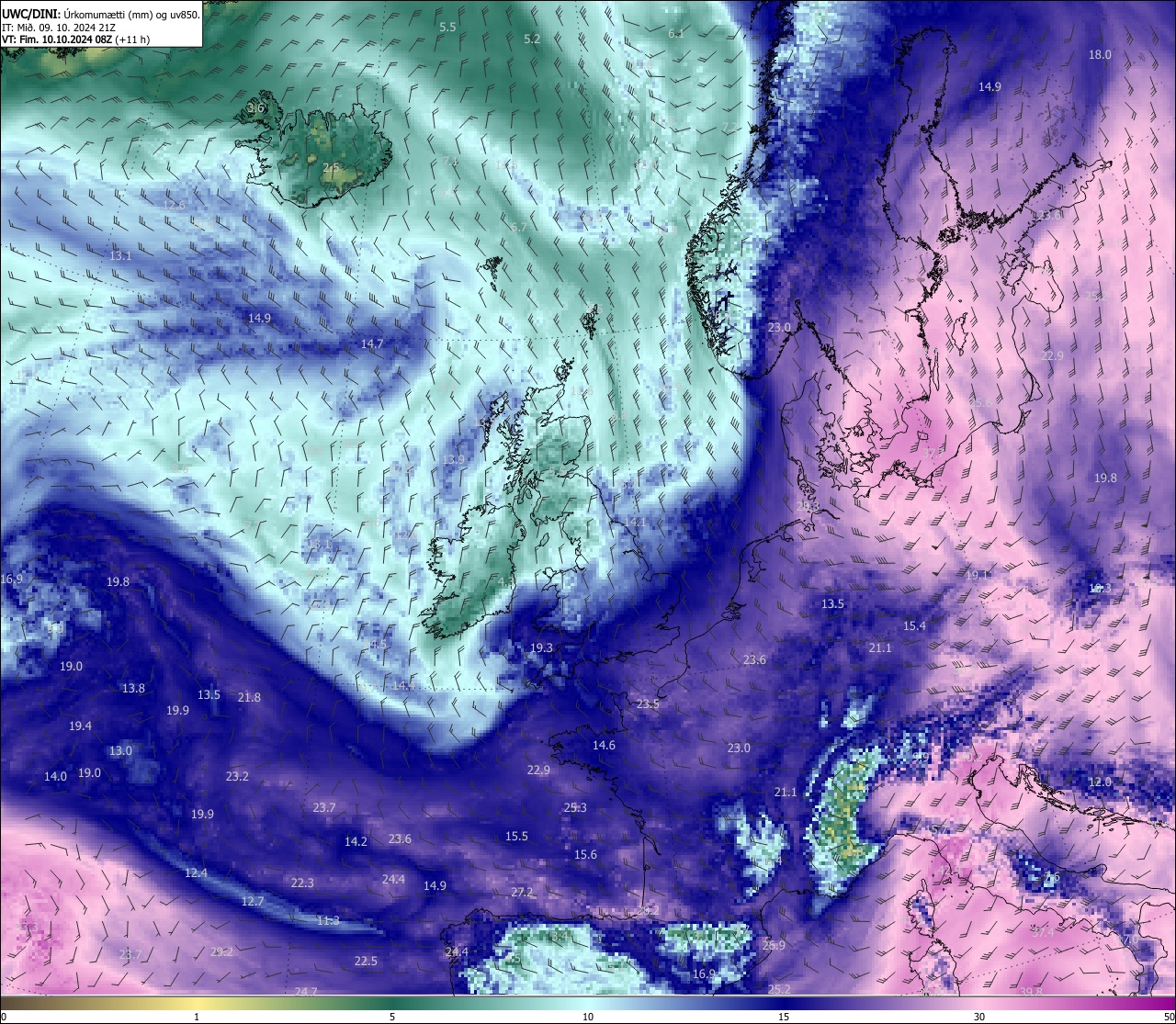The width and height of the screenshot is (1176, 1024).
Task: Click the 50 label on the color scale
Action: pos(1169,1017)
